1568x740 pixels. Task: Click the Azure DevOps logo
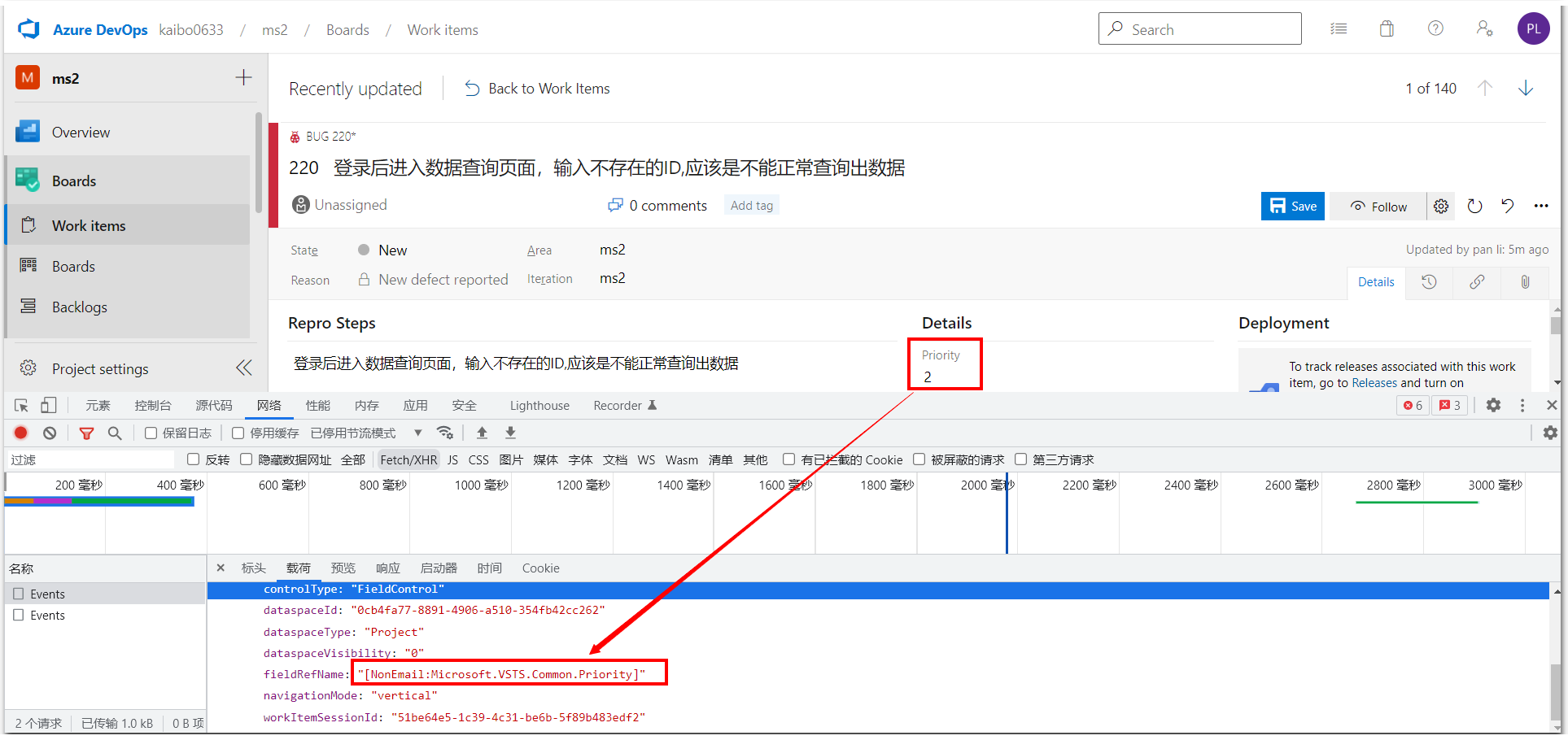point(28,28)
